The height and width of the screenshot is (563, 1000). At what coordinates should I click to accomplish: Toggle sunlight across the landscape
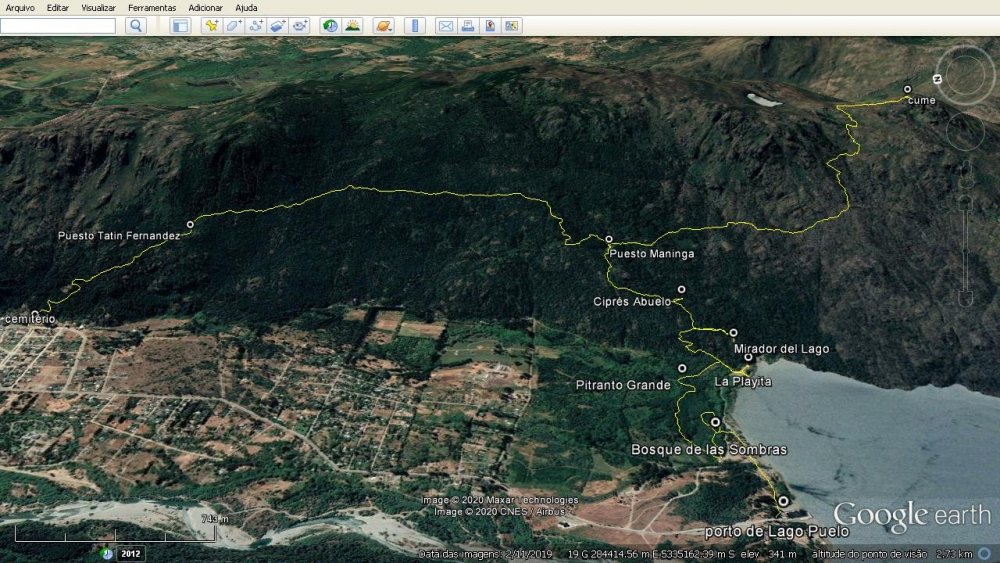coord(352,26)
